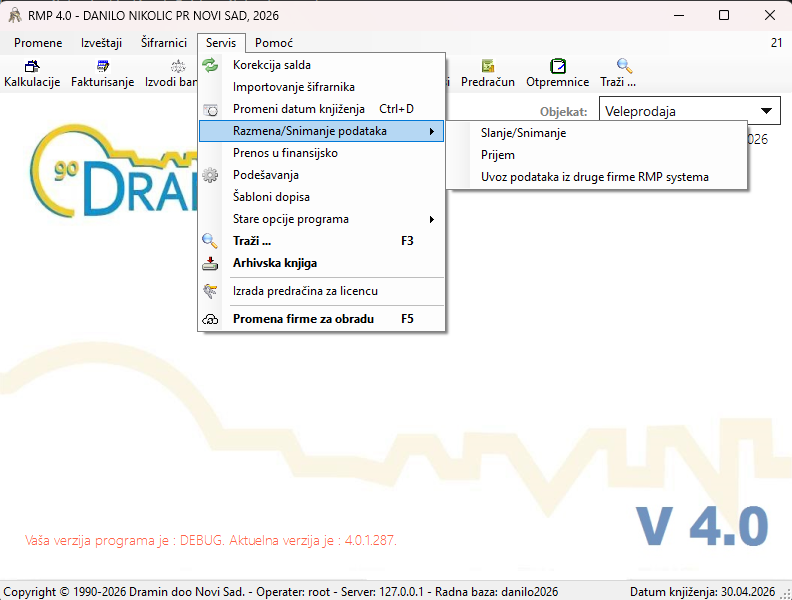Viewport: 792px width, 600px height.
Task: Click the Traži magnifier toolbar icon
Action: pos(624,66)
